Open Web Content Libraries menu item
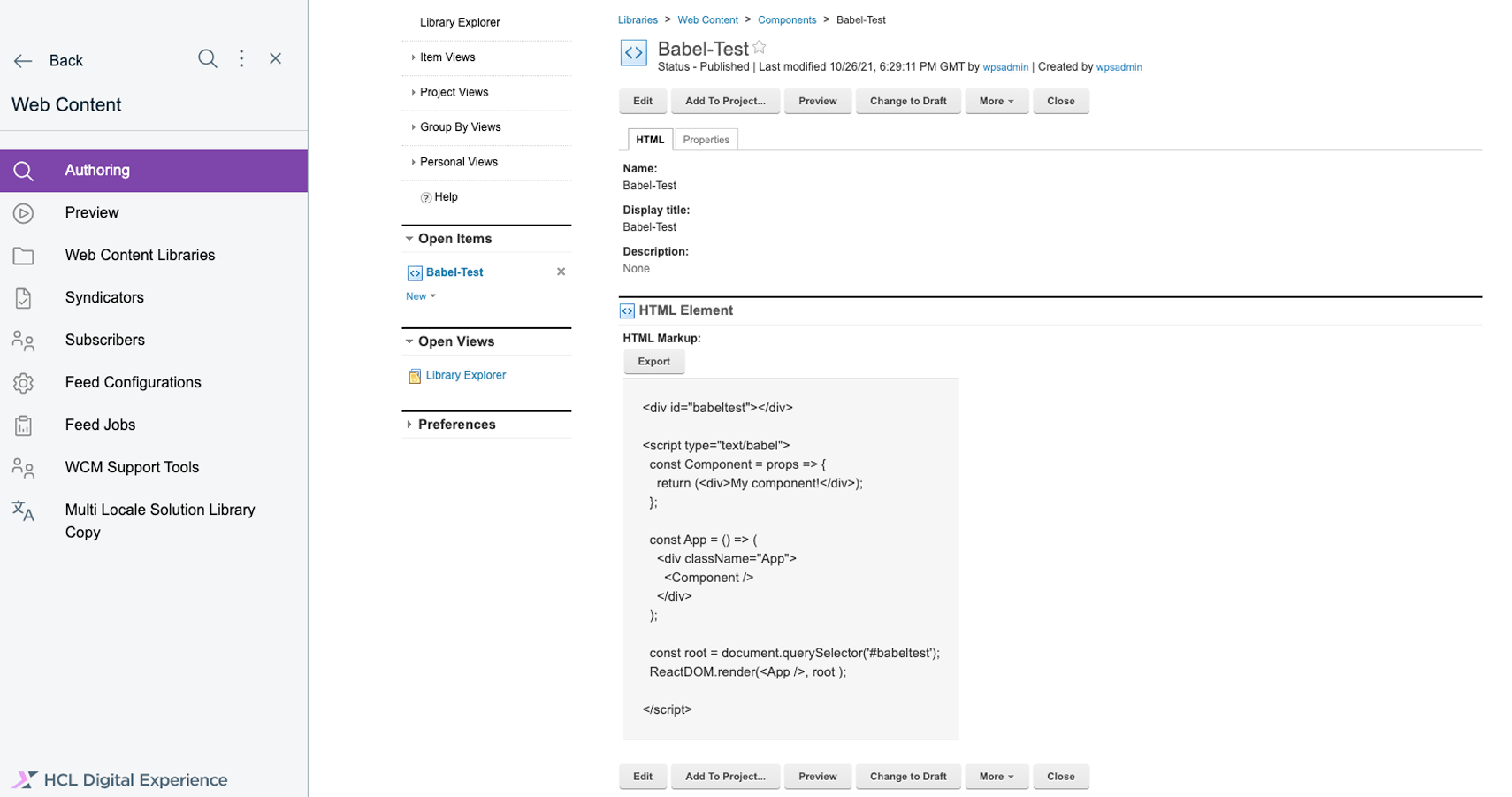Screen dimensions: 1512x797 pyautogui.click(x=140, y=256)
